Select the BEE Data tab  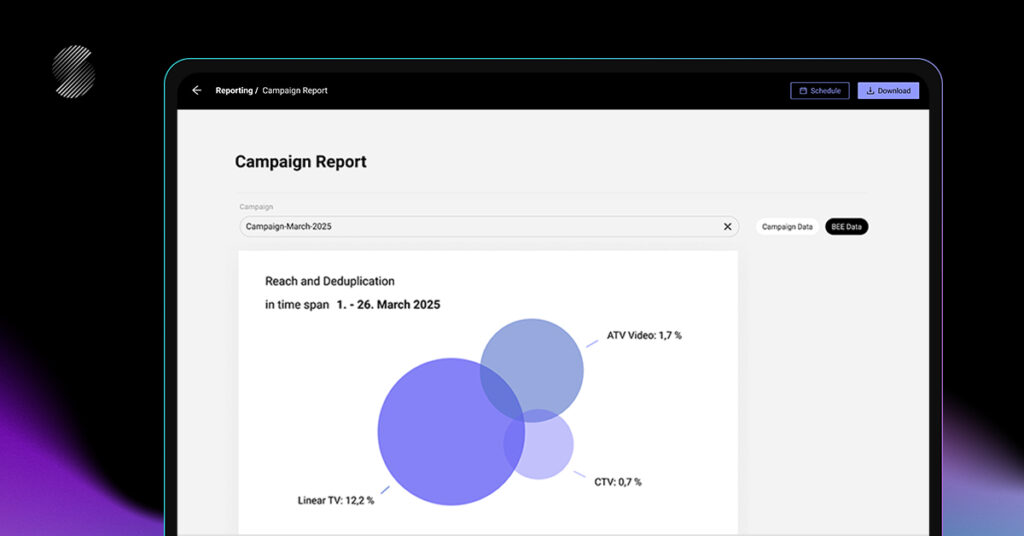click(x=846, y=227)
